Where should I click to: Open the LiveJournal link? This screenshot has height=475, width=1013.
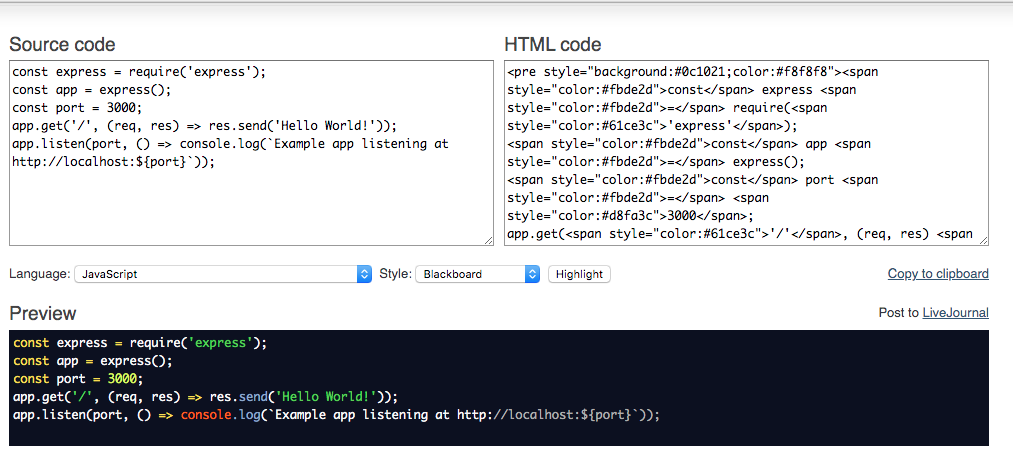click(956, 313)
